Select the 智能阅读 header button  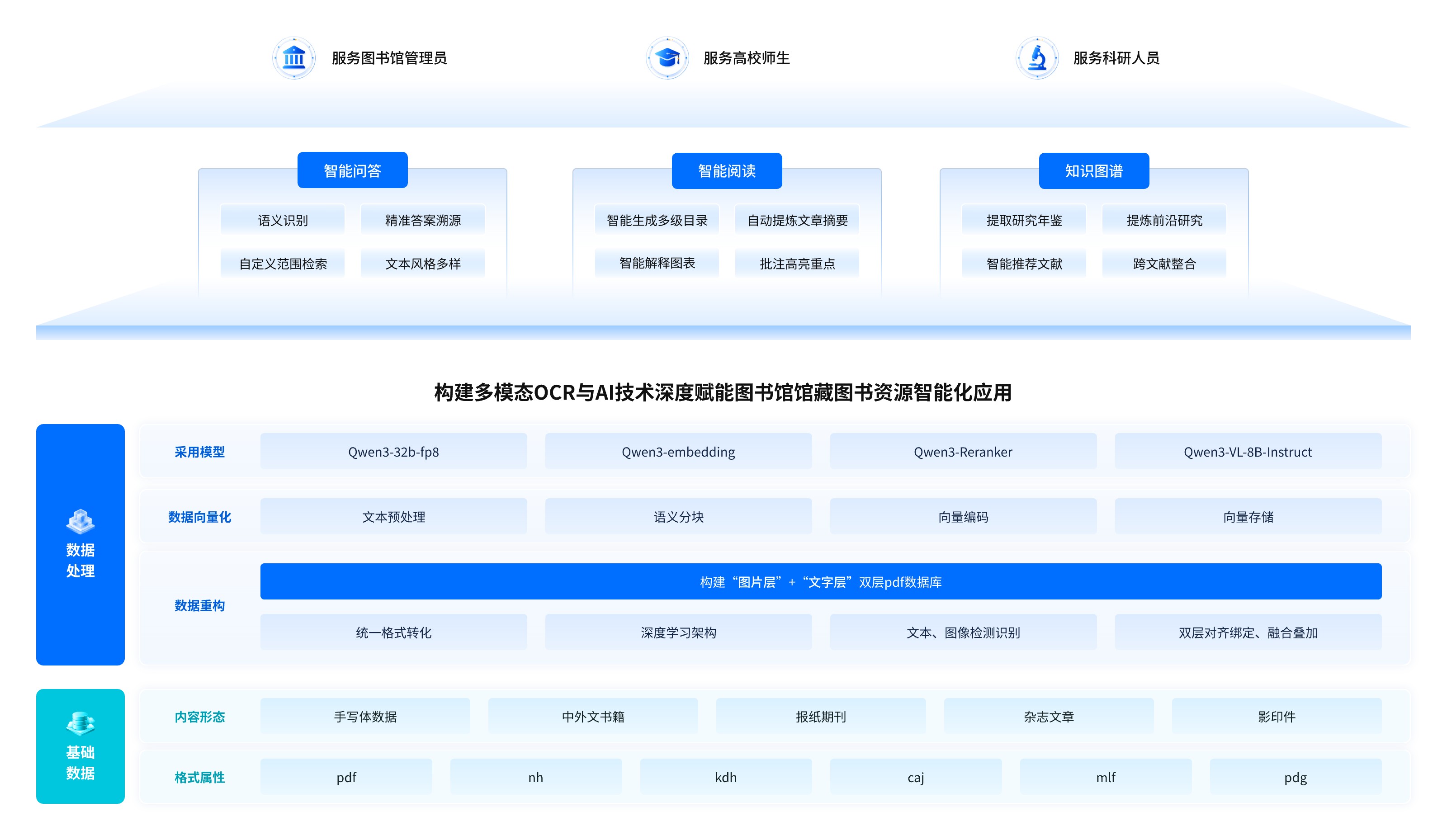pos(726,170)
